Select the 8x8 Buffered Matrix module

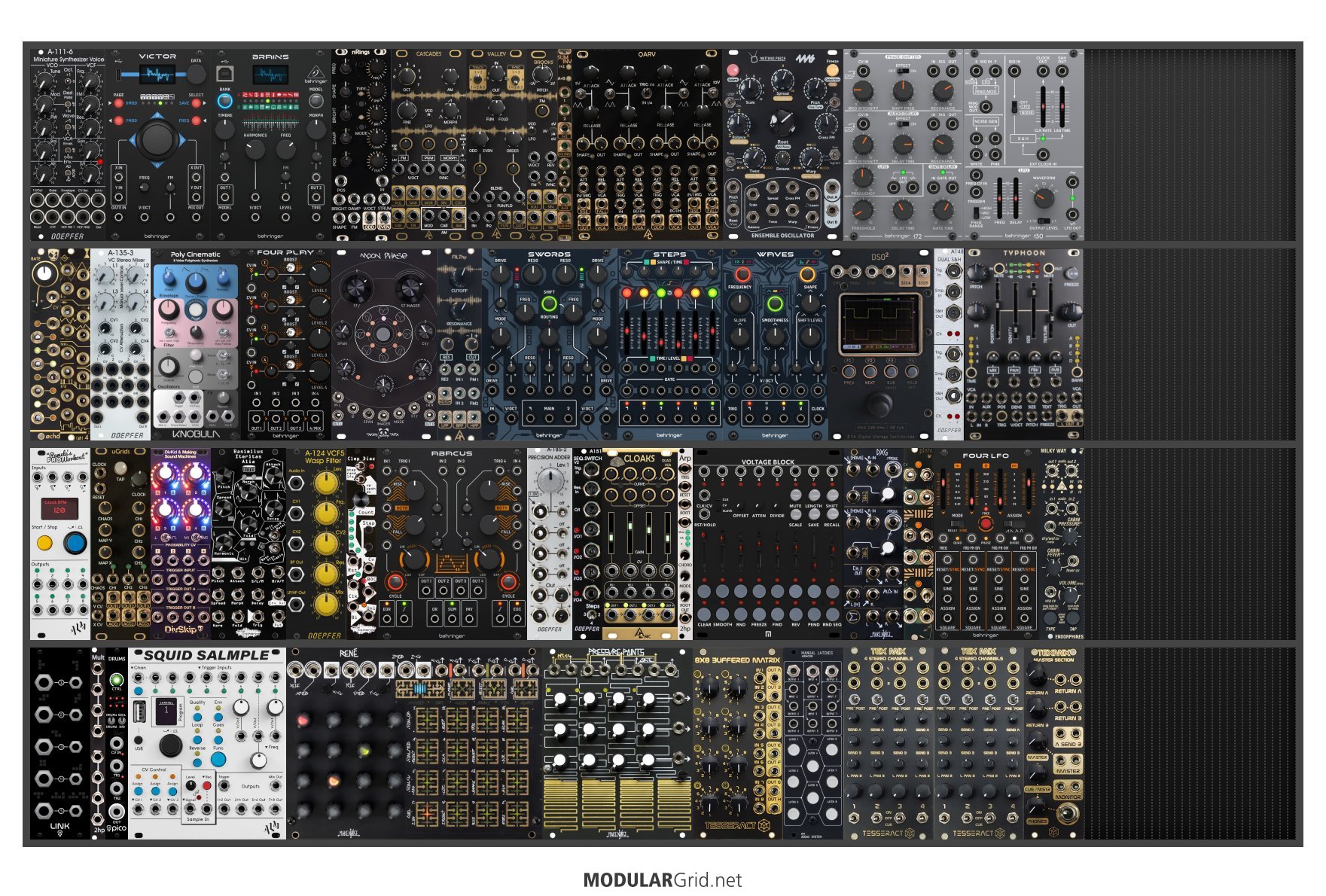coord(738,744)
